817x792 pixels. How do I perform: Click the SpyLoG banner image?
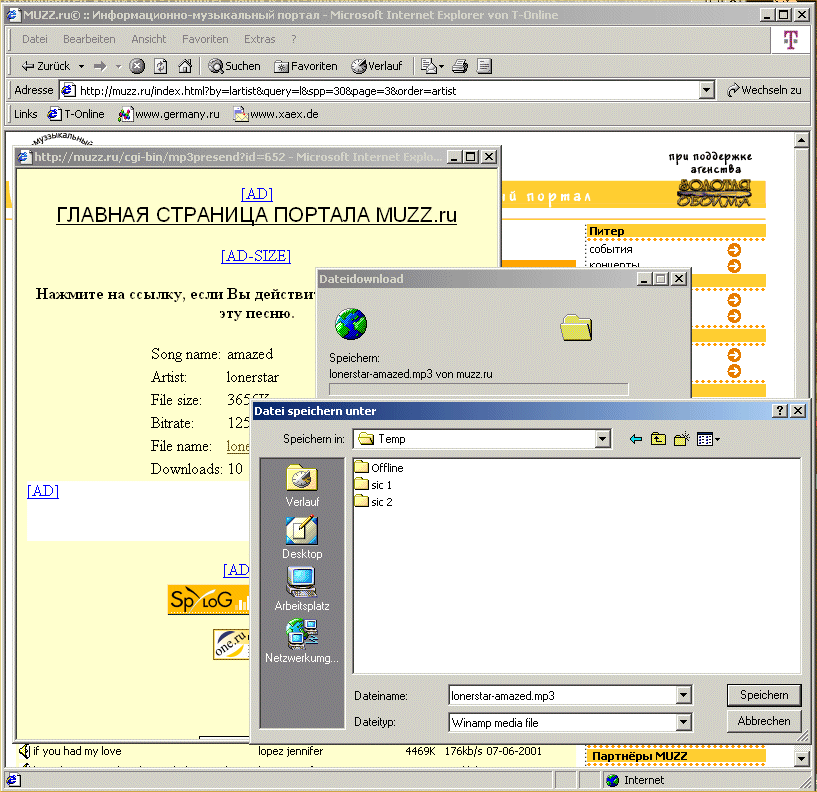[x=208, y=600]
